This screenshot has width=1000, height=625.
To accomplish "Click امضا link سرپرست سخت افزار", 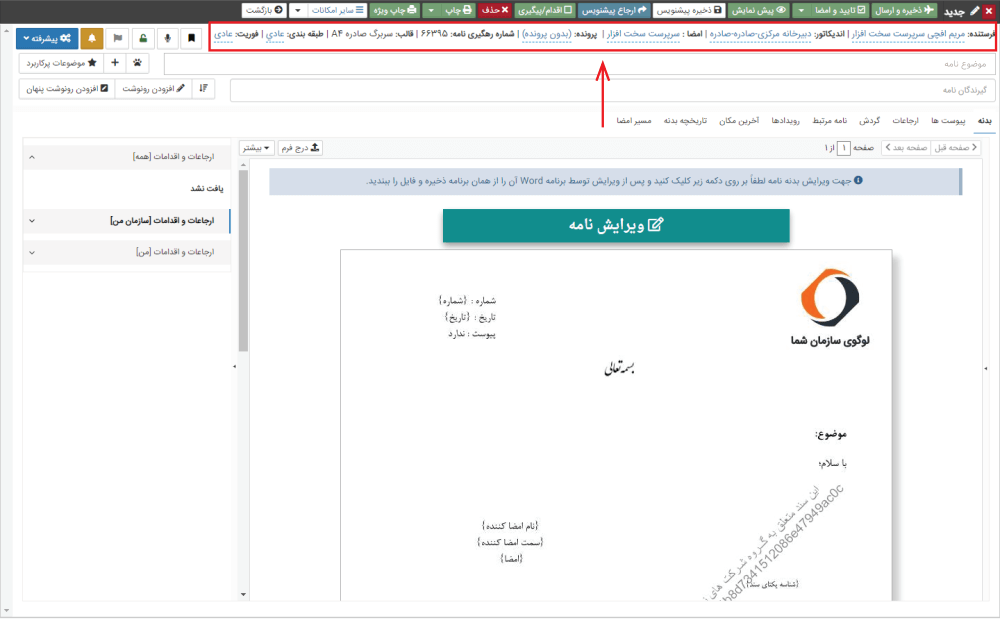I will pos(643,34).
